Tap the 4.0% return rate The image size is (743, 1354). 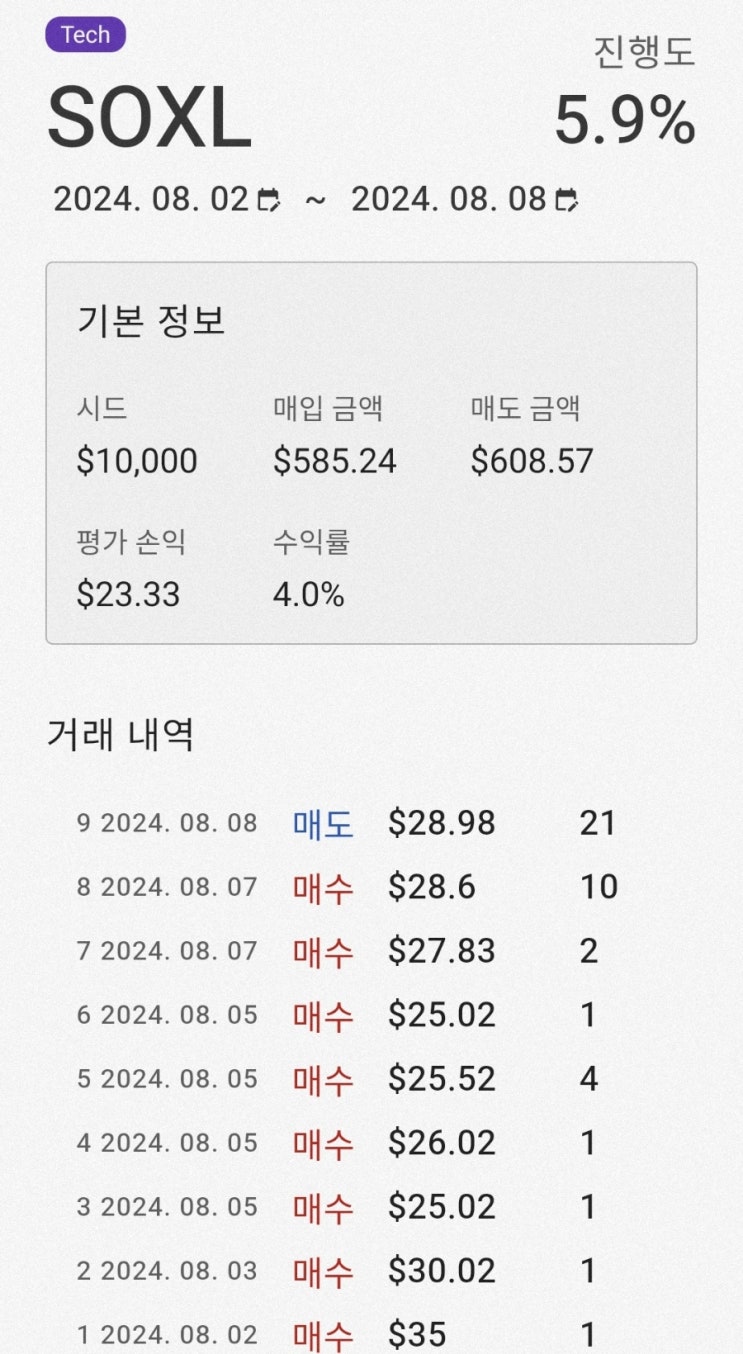pos(308,595)
